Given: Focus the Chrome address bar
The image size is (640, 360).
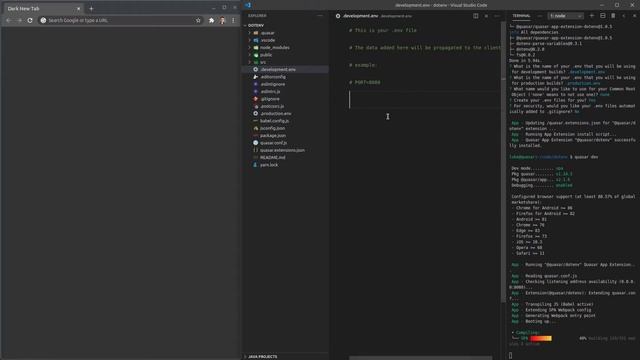Looking at the screenshot, I should [120, 20].
